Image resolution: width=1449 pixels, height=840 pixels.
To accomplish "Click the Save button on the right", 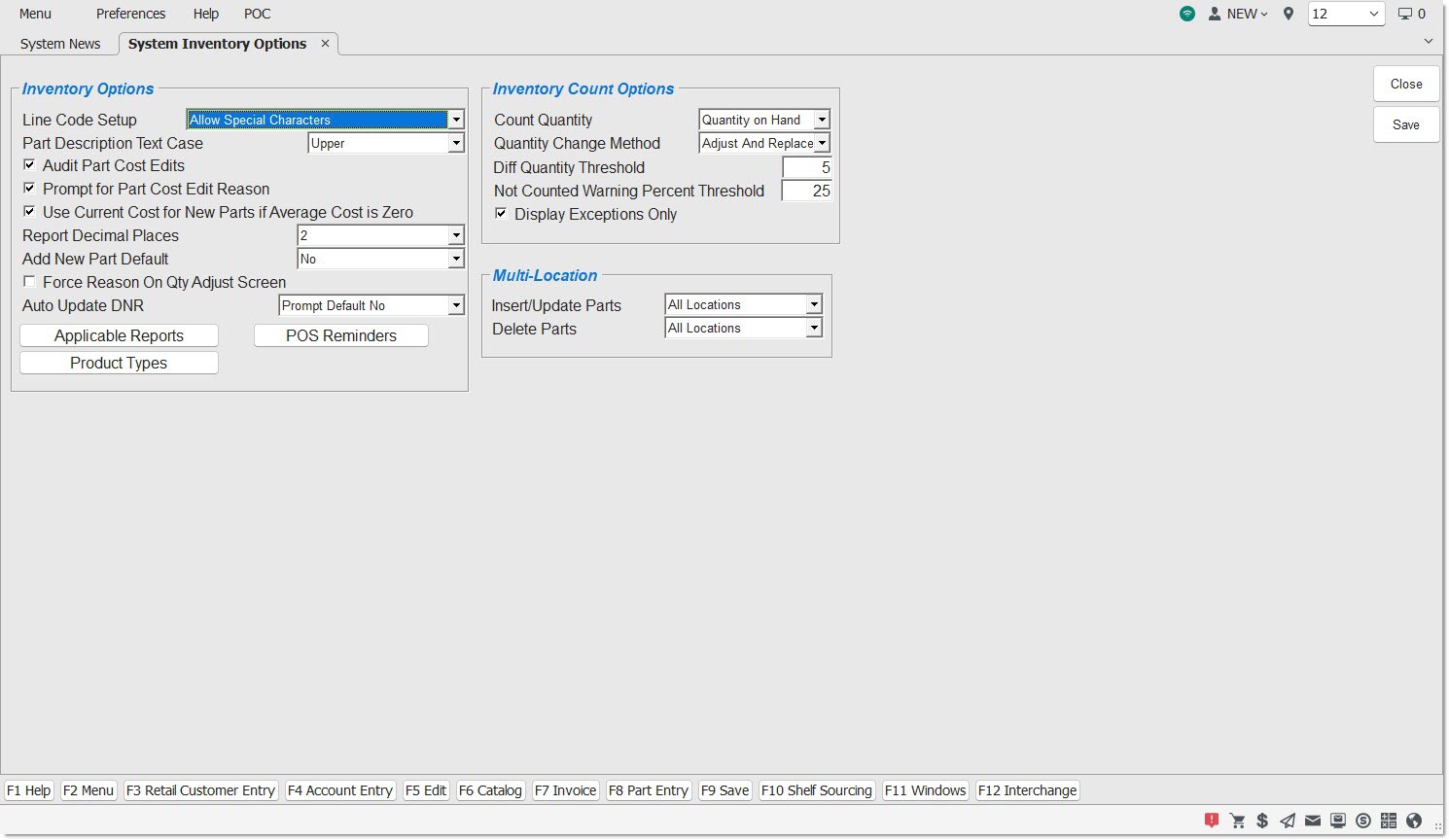I will pyautogui.click(x=1405, y=124).
